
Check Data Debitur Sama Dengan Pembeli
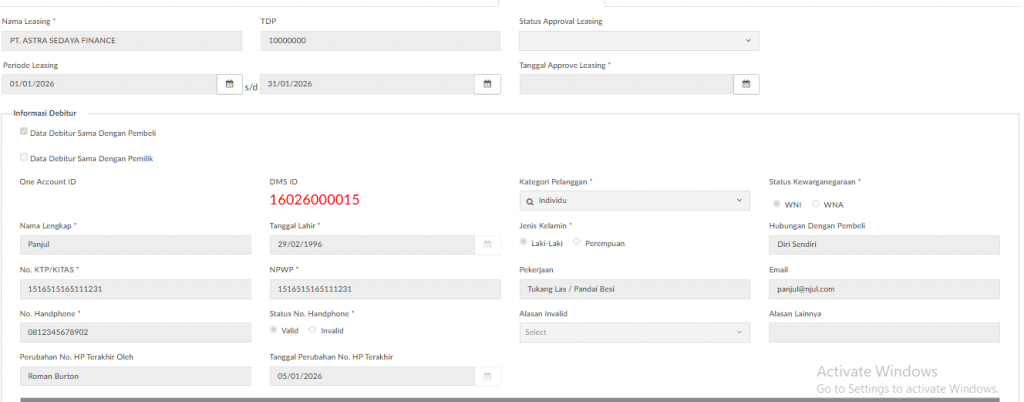pos(24,132)
